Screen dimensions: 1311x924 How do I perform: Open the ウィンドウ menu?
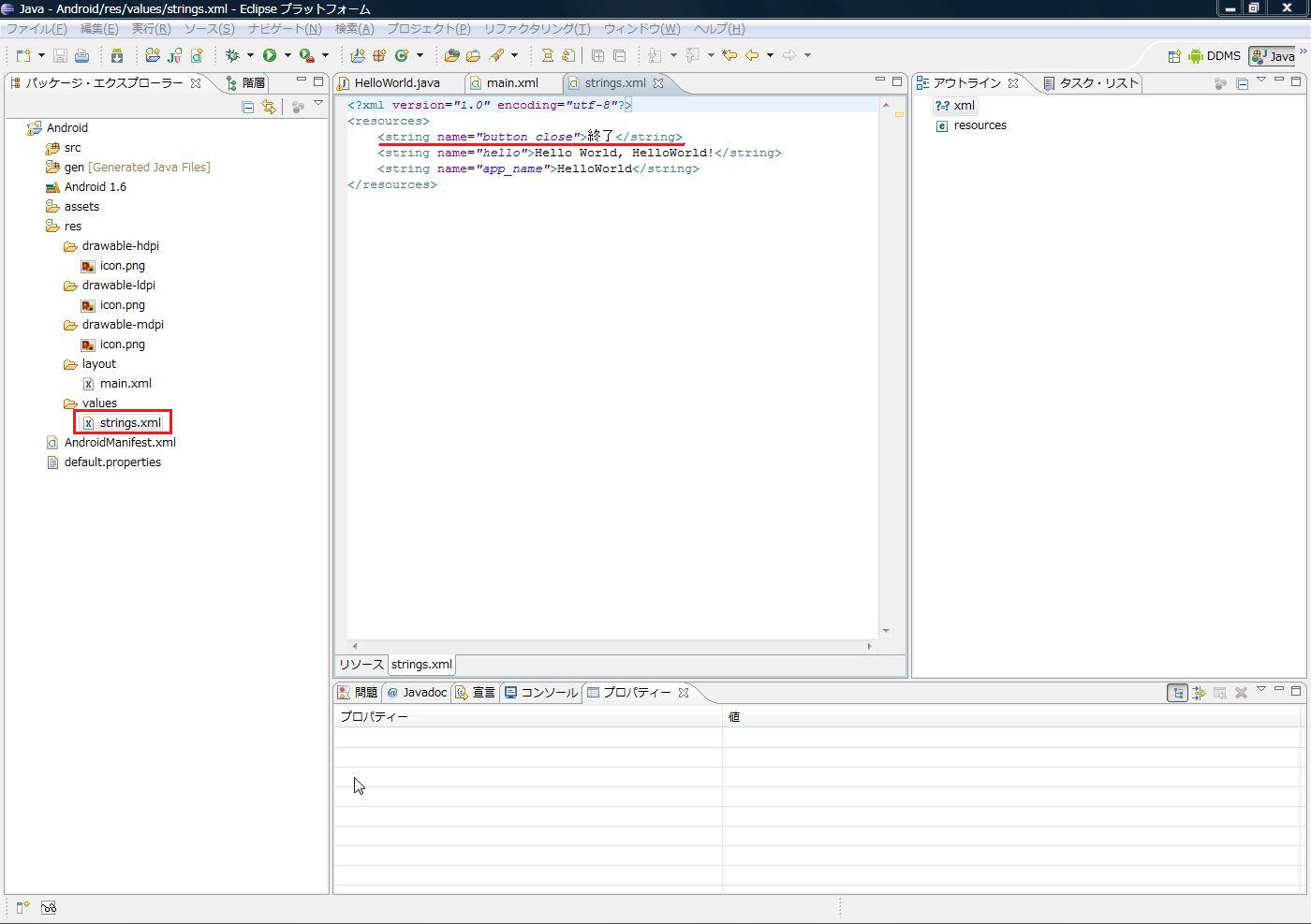click(641, 29)
